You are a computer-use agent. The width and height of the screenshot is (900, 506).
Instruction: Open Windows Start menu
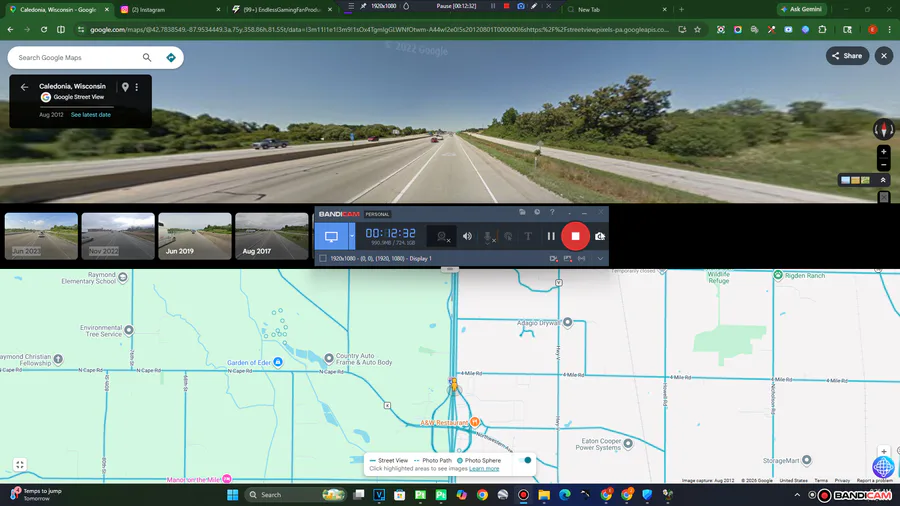tap(232, 495)
